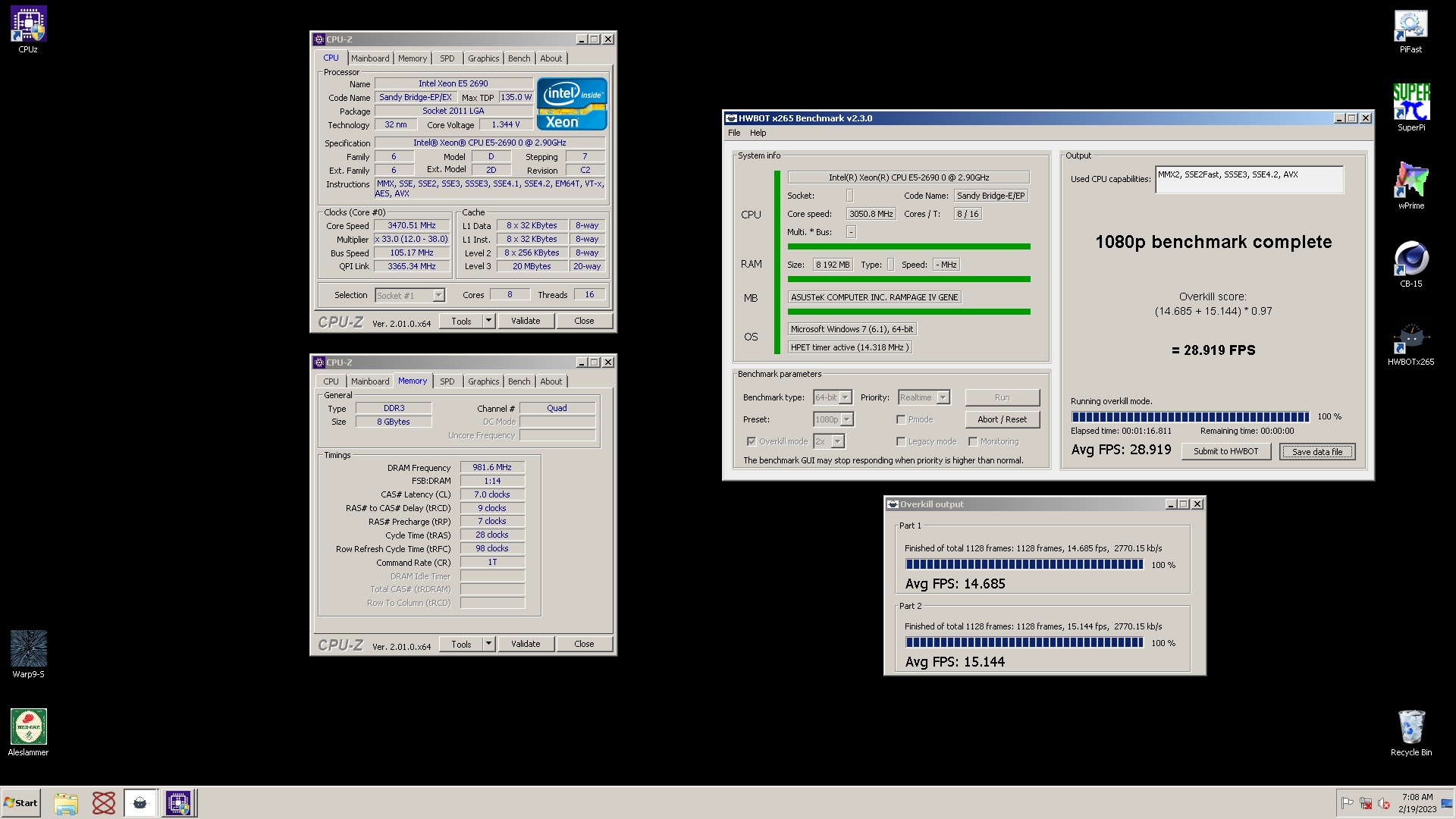The height and width of the screenshot is (819, 1456).
Task: Click the volume tray icon
Action: pos(1383,803)
